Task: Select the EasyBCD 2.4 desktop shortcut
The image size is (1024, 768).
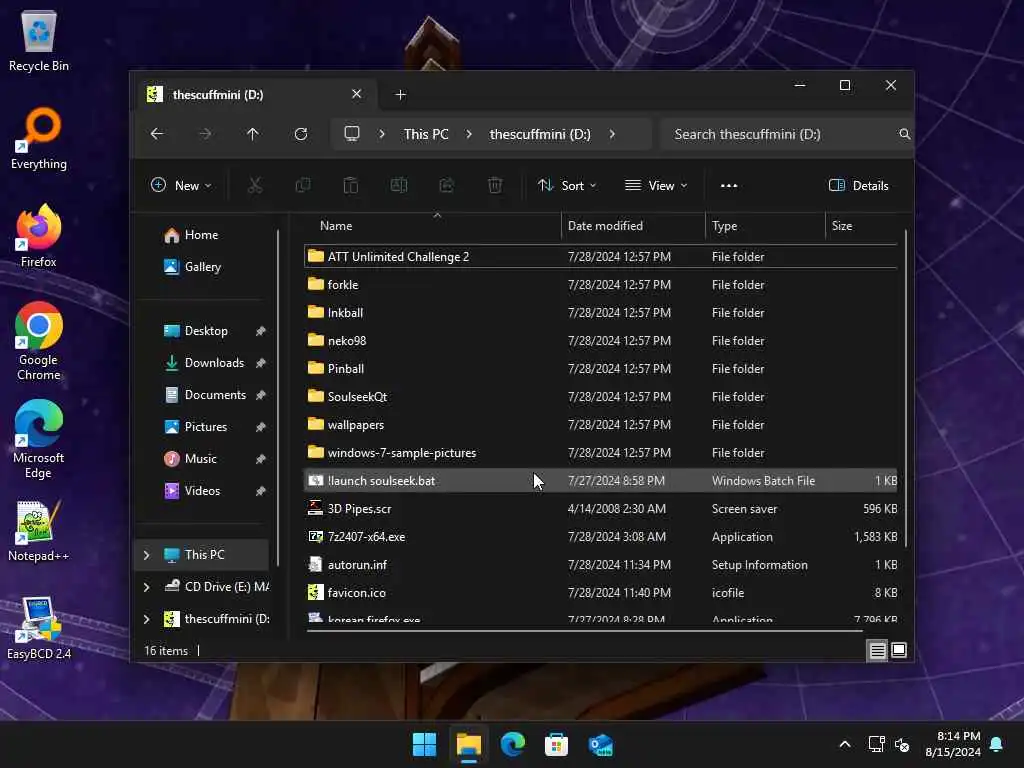Action: [x=39, y=628]
